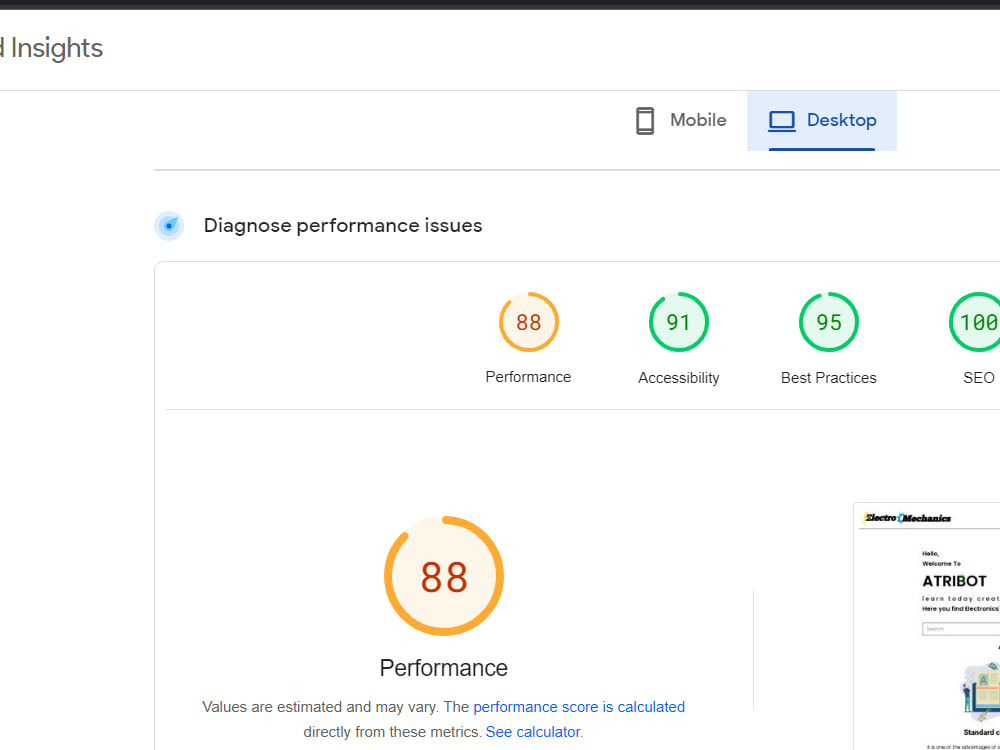This screenshot has height=750, width=1000.
Task: Jump to Accessibility score gauge 91
Action: click(679, 322)
